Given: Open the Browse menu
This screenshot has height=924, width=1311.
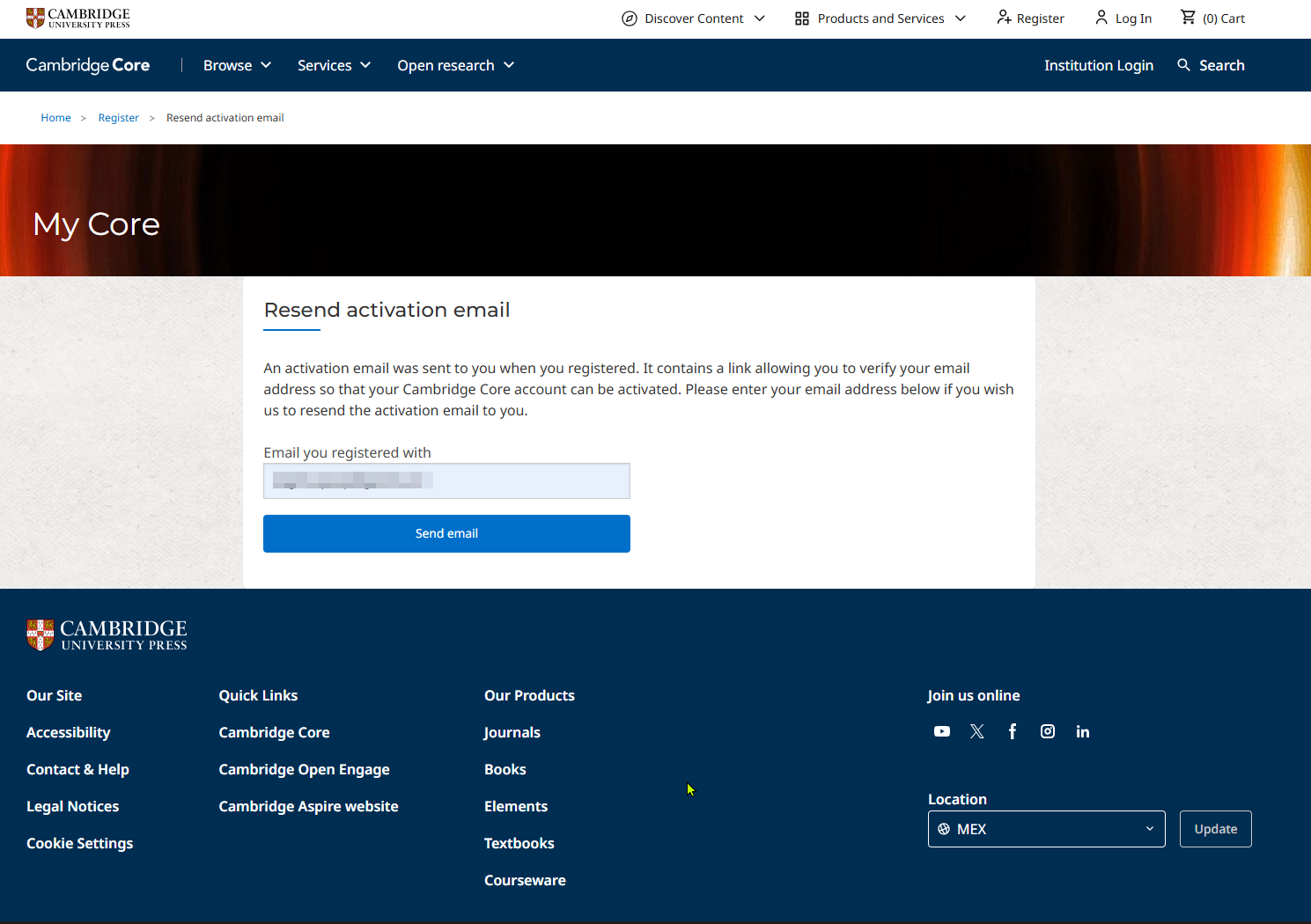Looking at the screenshot, I should [238, 65].
